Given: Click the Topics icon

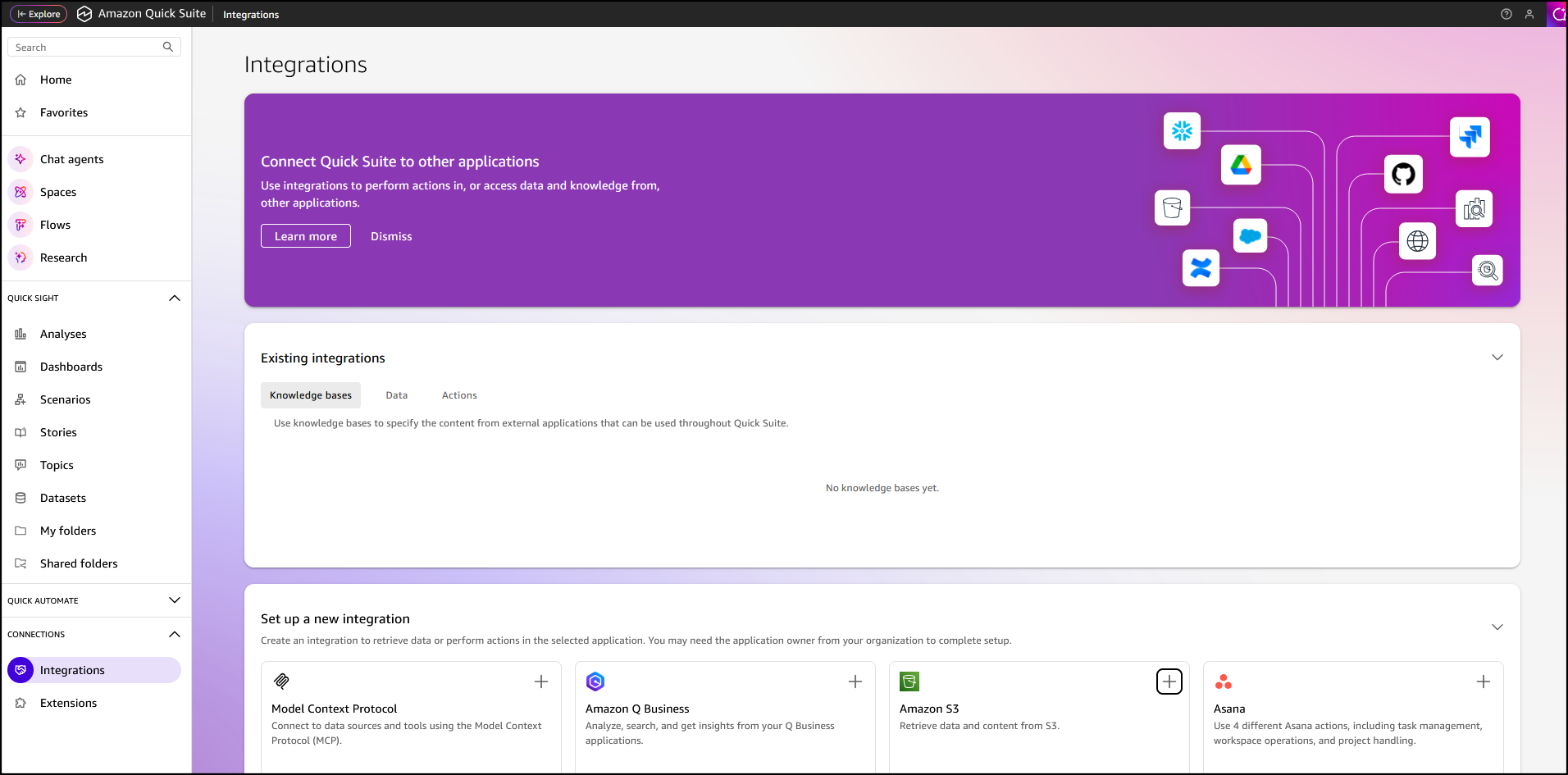Looking at the screenshot, I should [21, 465].
